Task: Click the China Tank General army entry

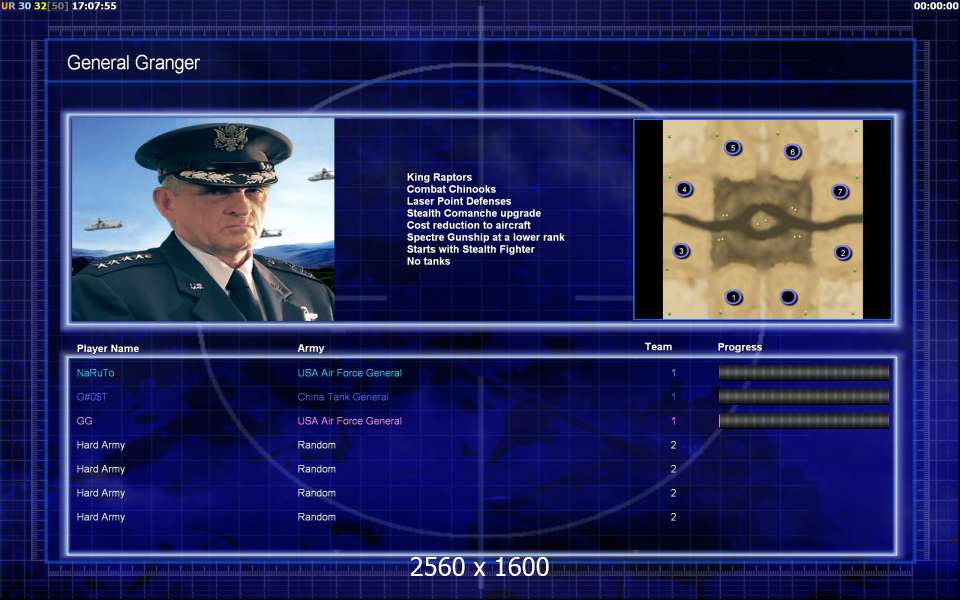Action: pyautogui.click(x=343, y=397)
